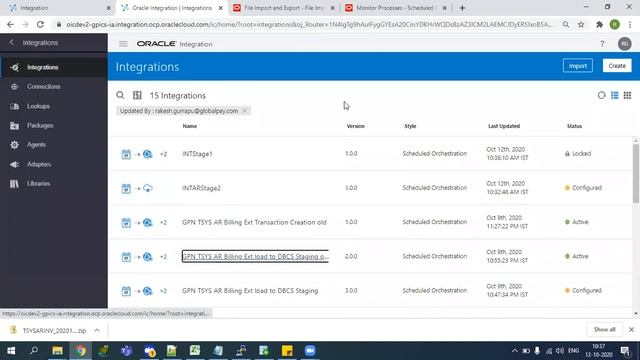Switch to grid view
The image size is (640, 360).
(627, 95)
